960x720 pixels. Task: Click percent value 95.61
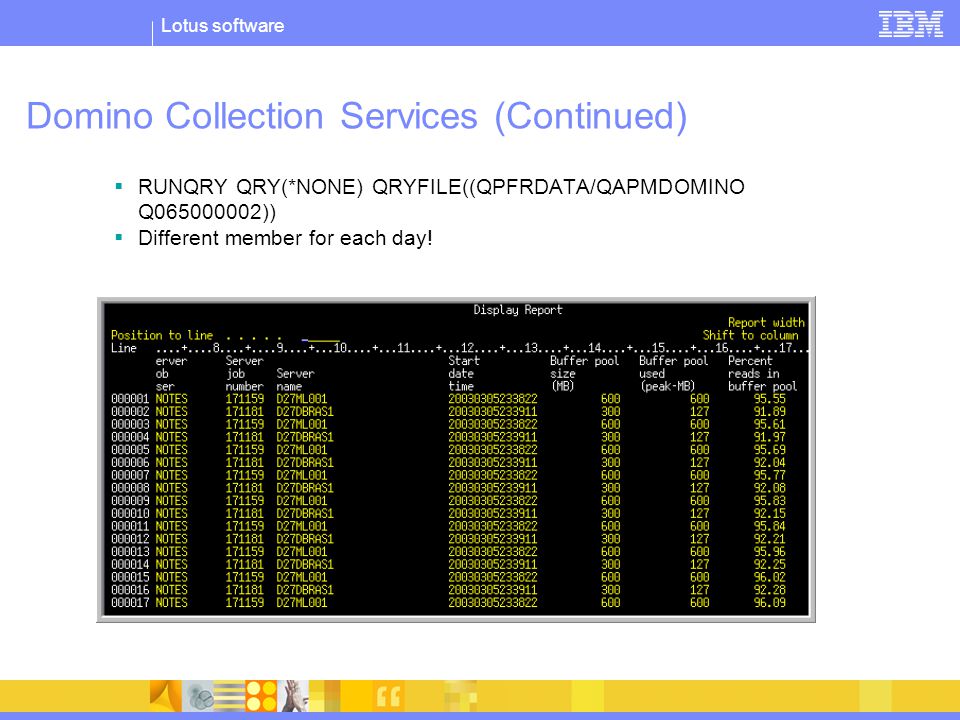(x=769, y=424)
